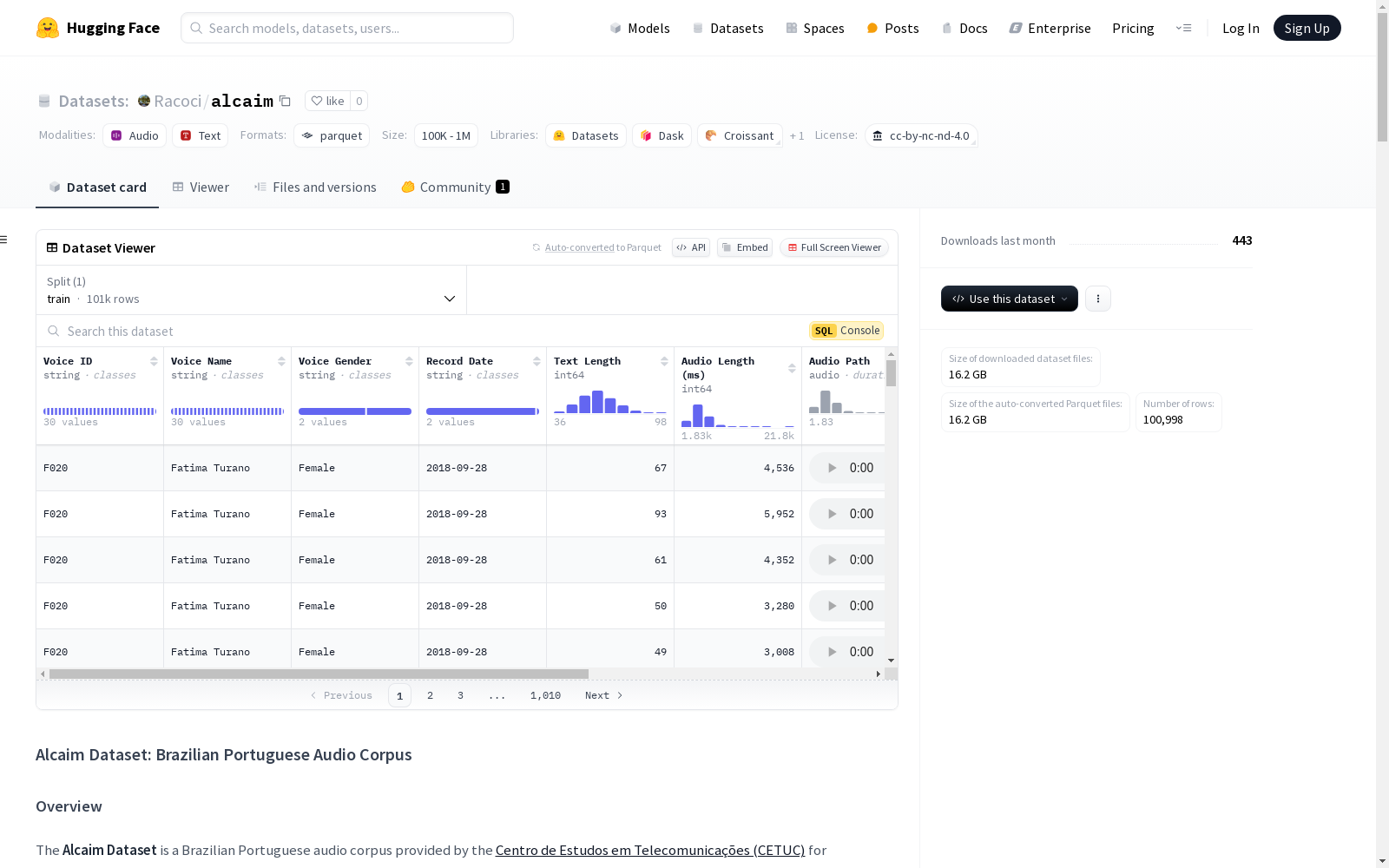Open the SQL Console
1389x868 pixels.
tap(846, 331)
